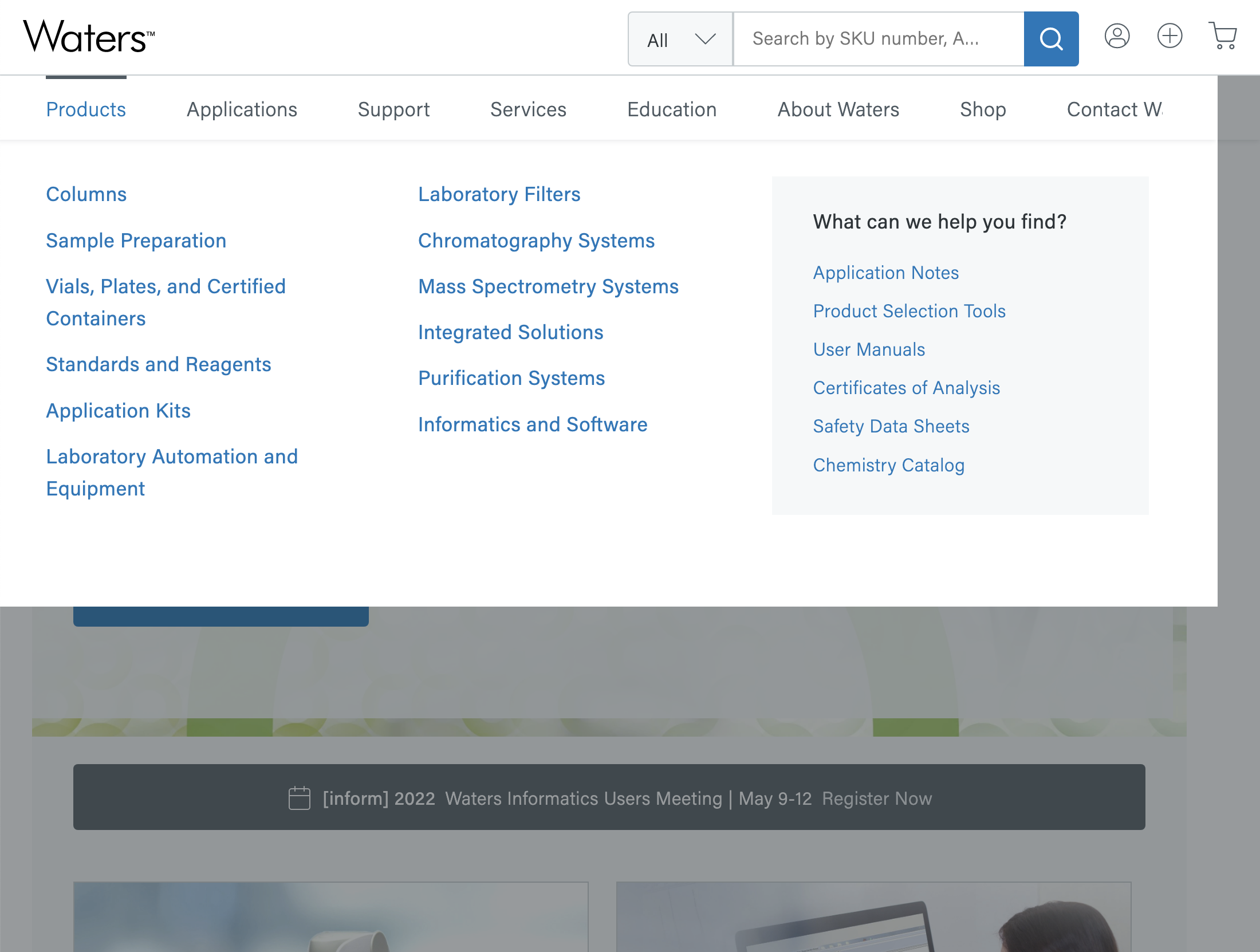Open the user account icon
Viewport: 1260px width, 952px height.
click(x=1116, y=37)
